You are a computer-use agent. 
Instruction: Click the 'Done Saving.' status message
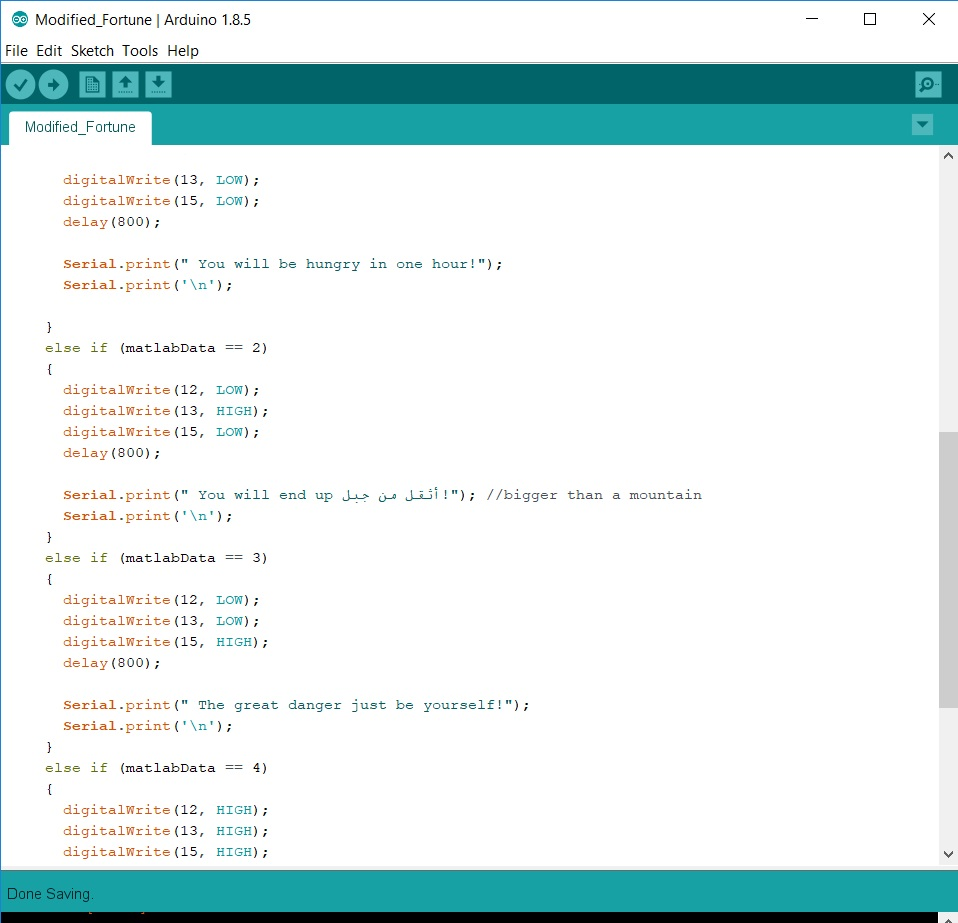pos(50,894)
